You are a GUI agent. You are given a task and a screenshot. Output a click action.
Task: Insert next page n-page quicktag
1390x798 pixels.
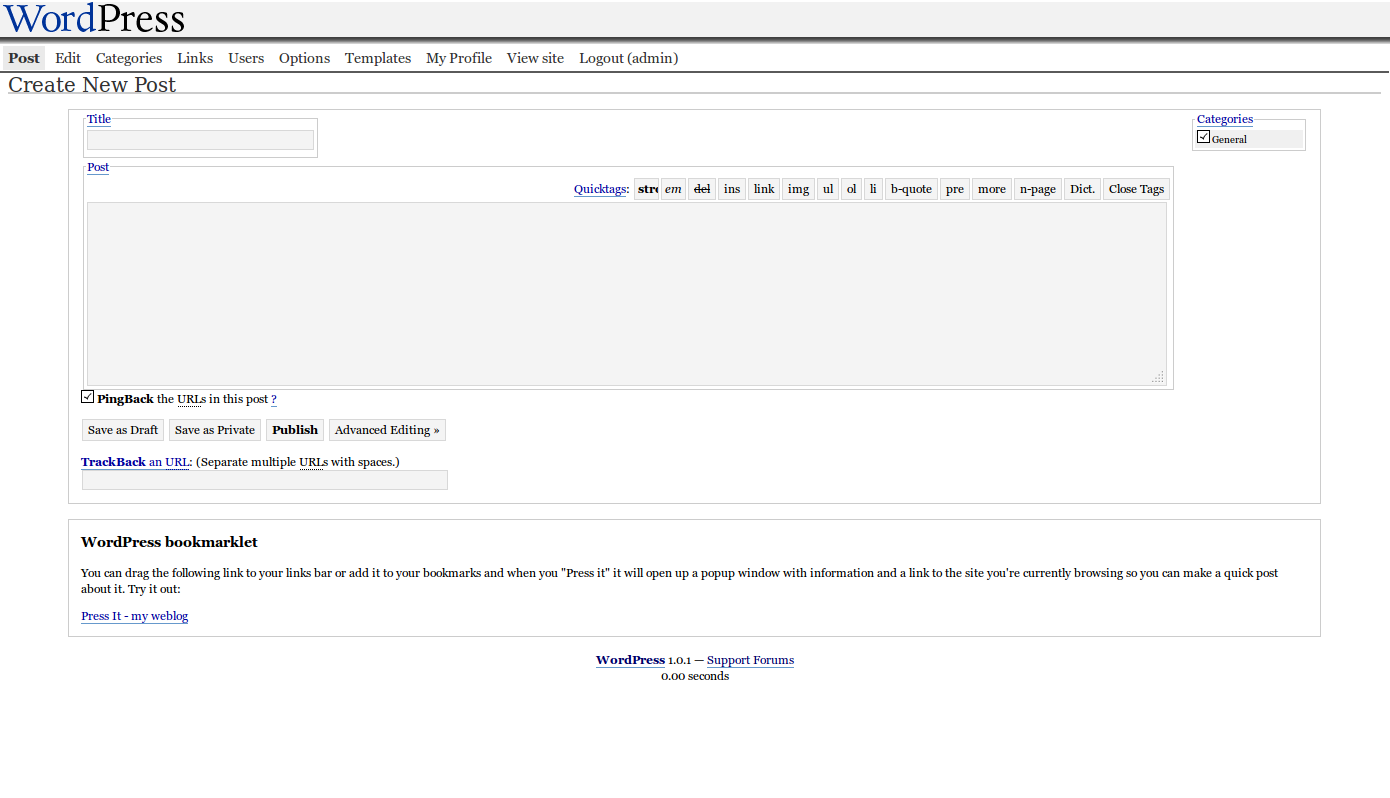pos(1038,189)
